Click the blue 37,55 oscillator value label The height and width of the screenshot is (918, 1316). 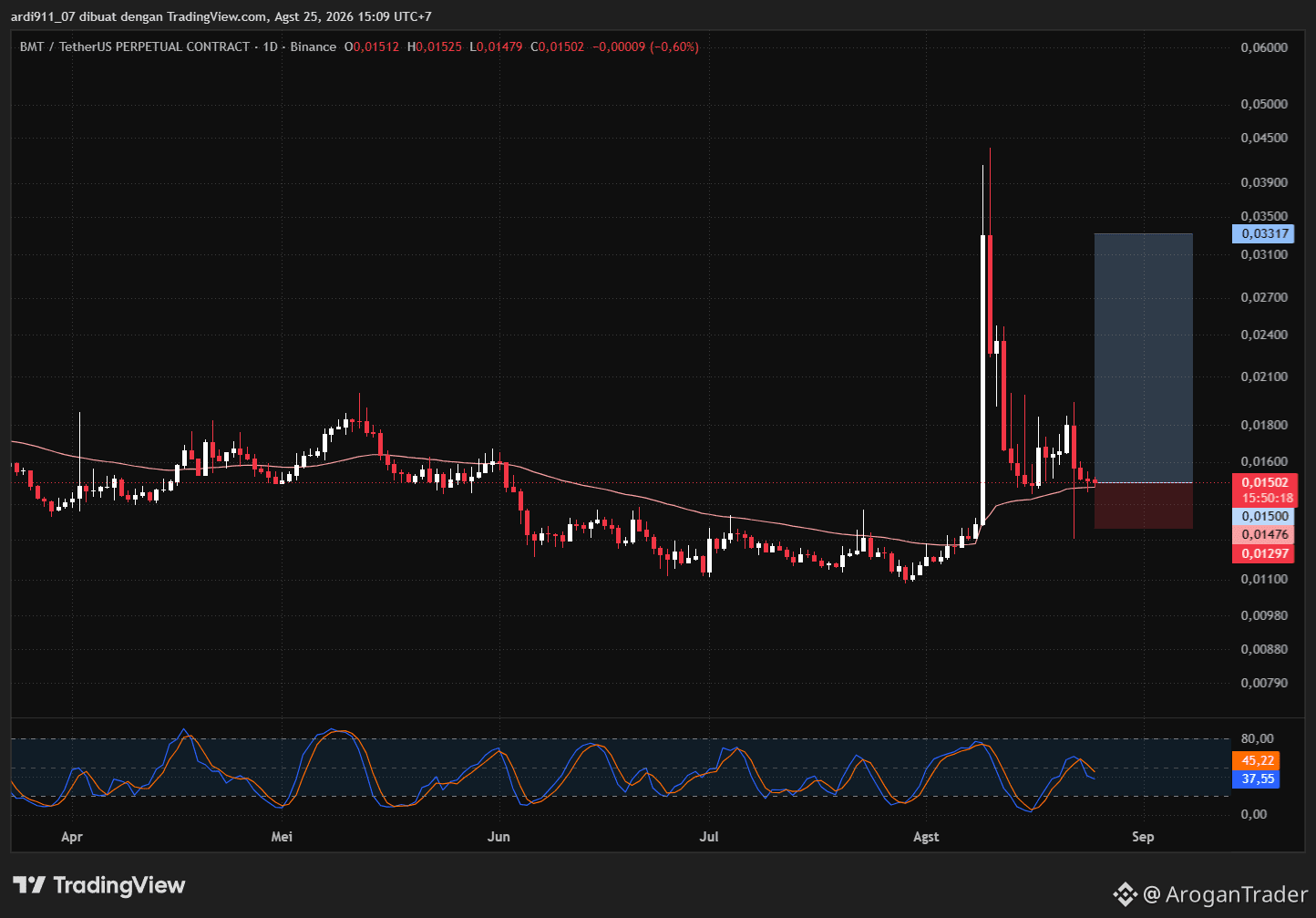1256,779
